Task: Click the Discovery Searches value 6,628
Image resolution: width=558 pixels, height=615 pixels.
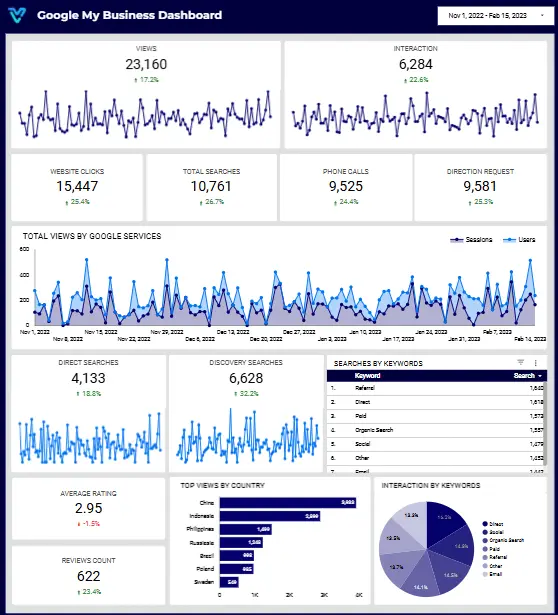Action: click(246, 378)
